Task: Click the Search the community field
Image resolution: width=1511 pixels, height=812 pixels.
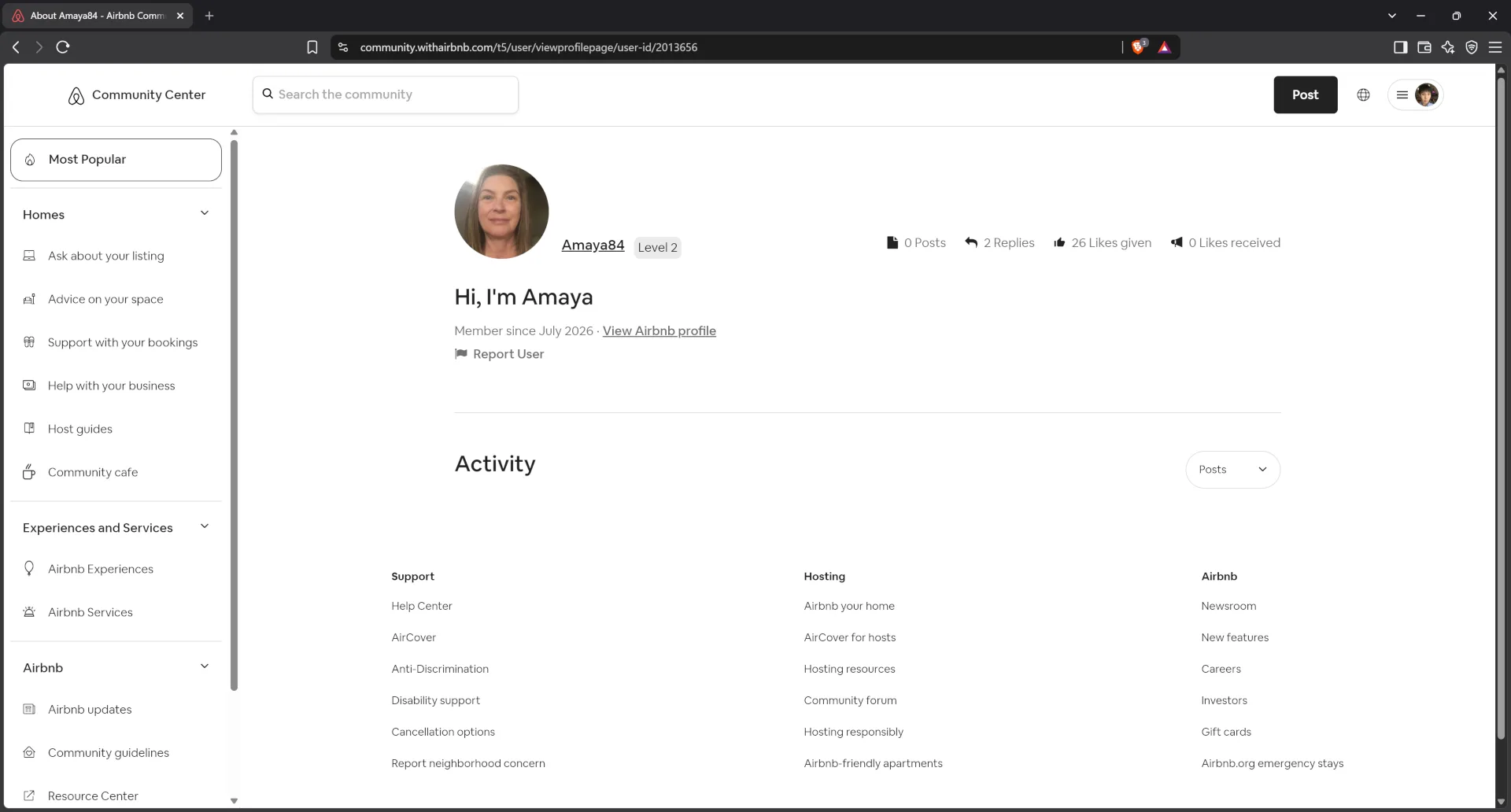Action: coord(386,94)
